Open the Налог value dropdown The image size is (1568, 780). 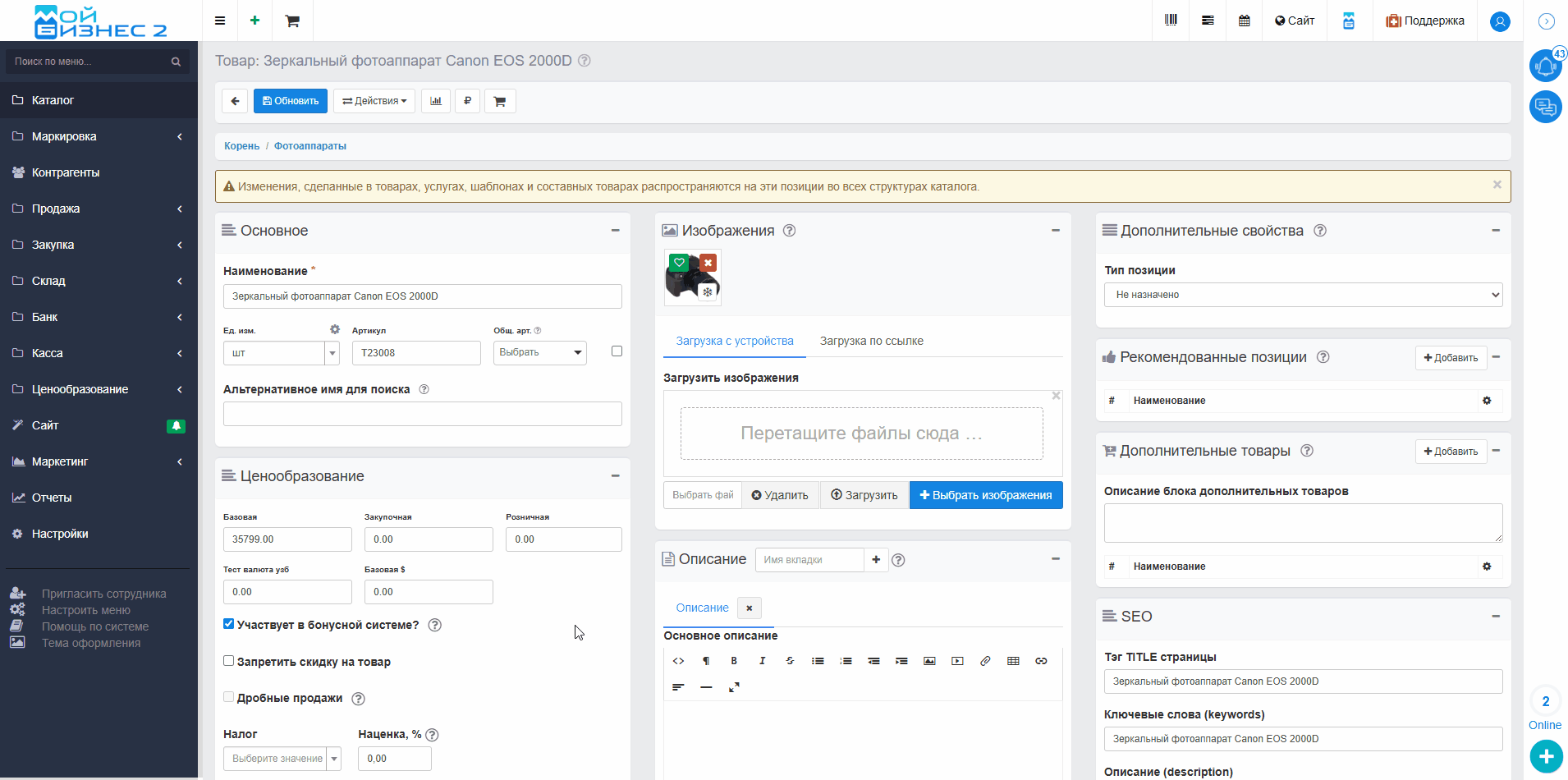(282, 759)
